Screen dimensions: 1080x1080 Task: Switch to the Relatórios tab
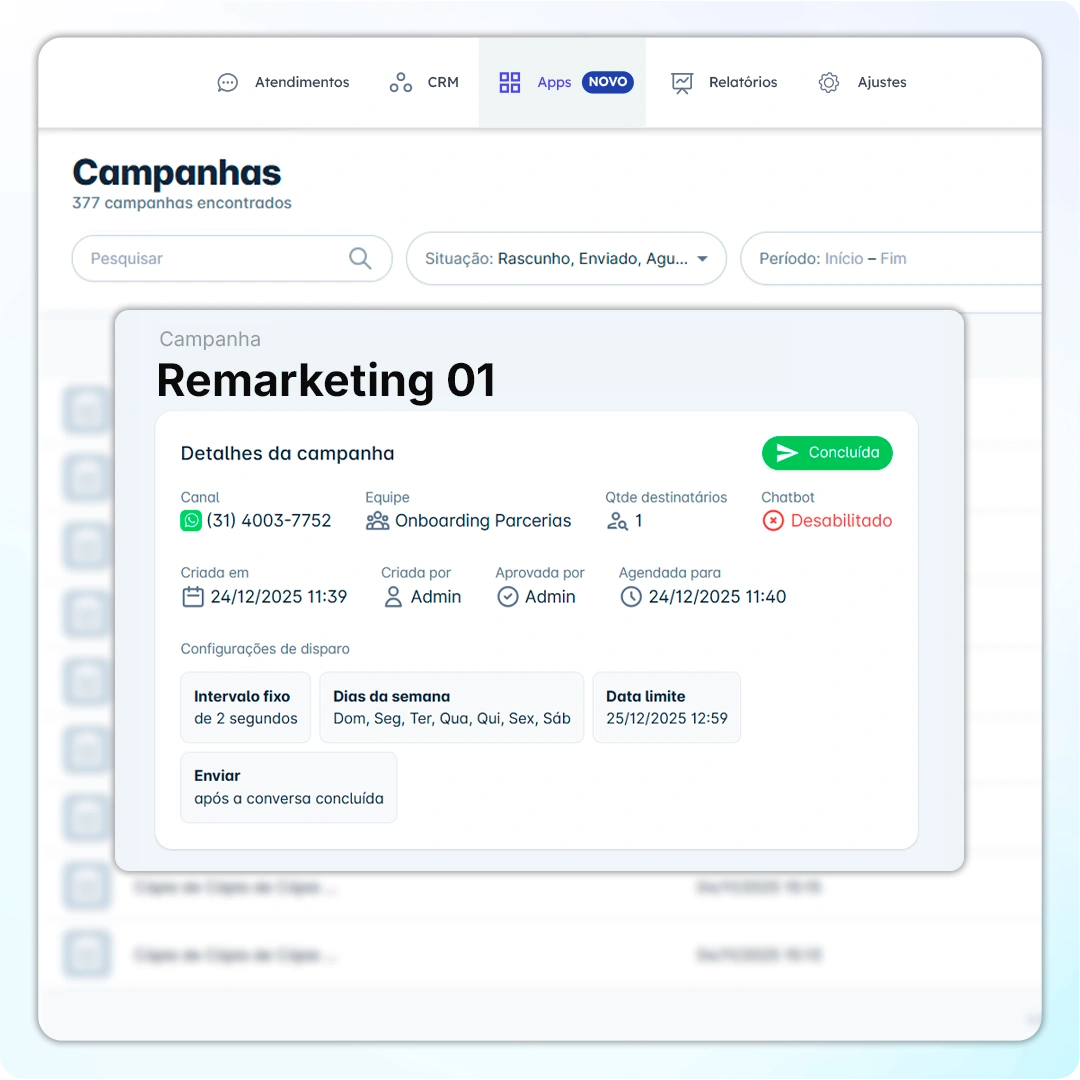tap(723, 83)
